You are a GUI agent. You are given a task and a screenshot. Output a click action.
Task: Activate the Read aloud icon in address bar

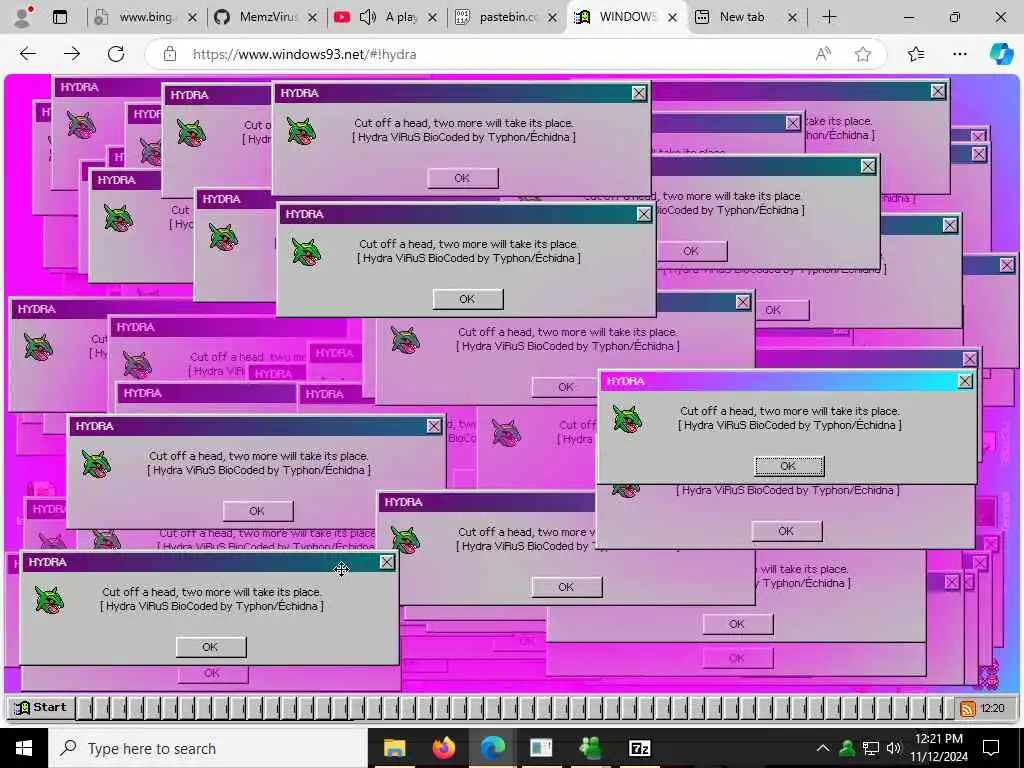(x=824, y=54)
